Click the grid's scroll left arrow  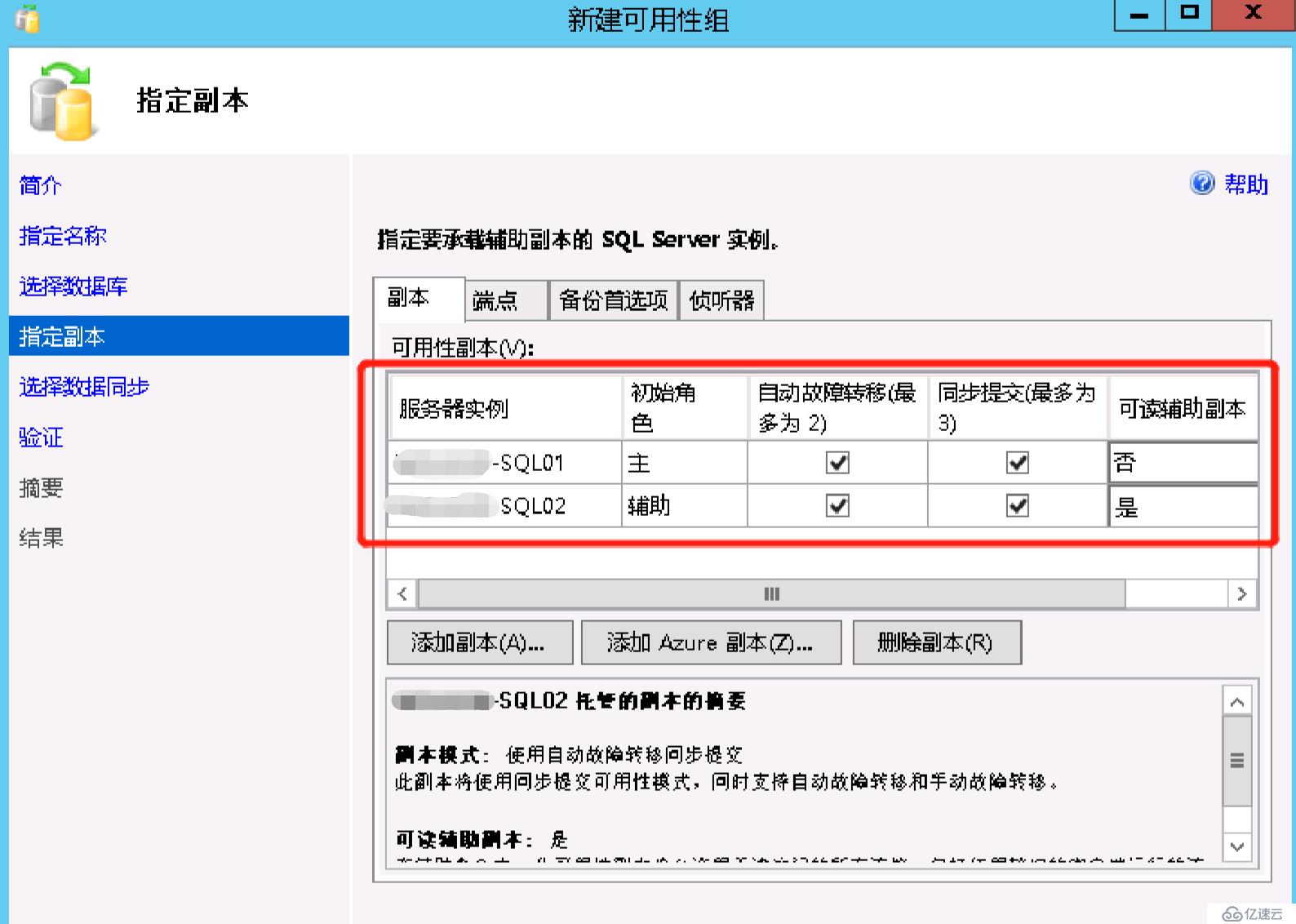(x=402, y=593)
